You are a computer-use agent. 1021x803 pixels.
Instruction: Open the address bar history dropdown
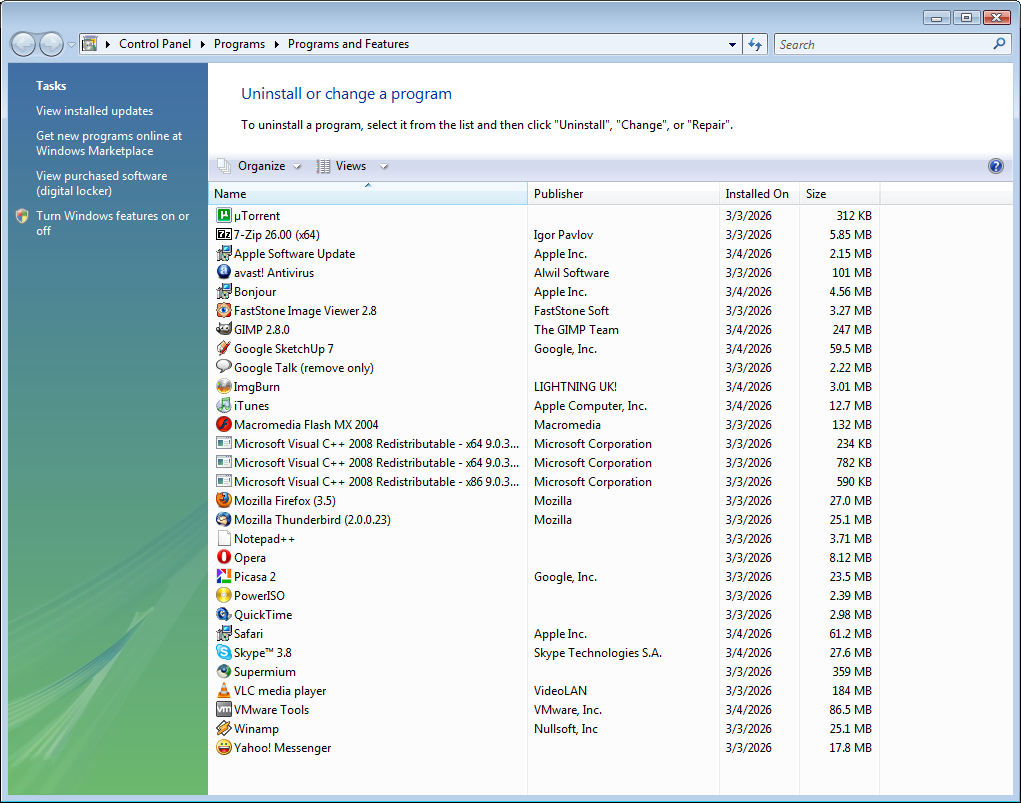click(732, 44)
